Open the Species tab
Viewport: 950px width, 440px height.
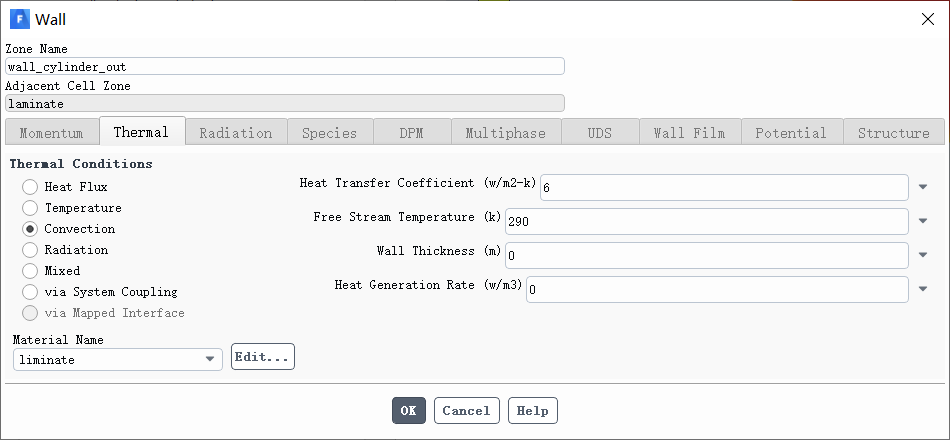tap(330, 133)
